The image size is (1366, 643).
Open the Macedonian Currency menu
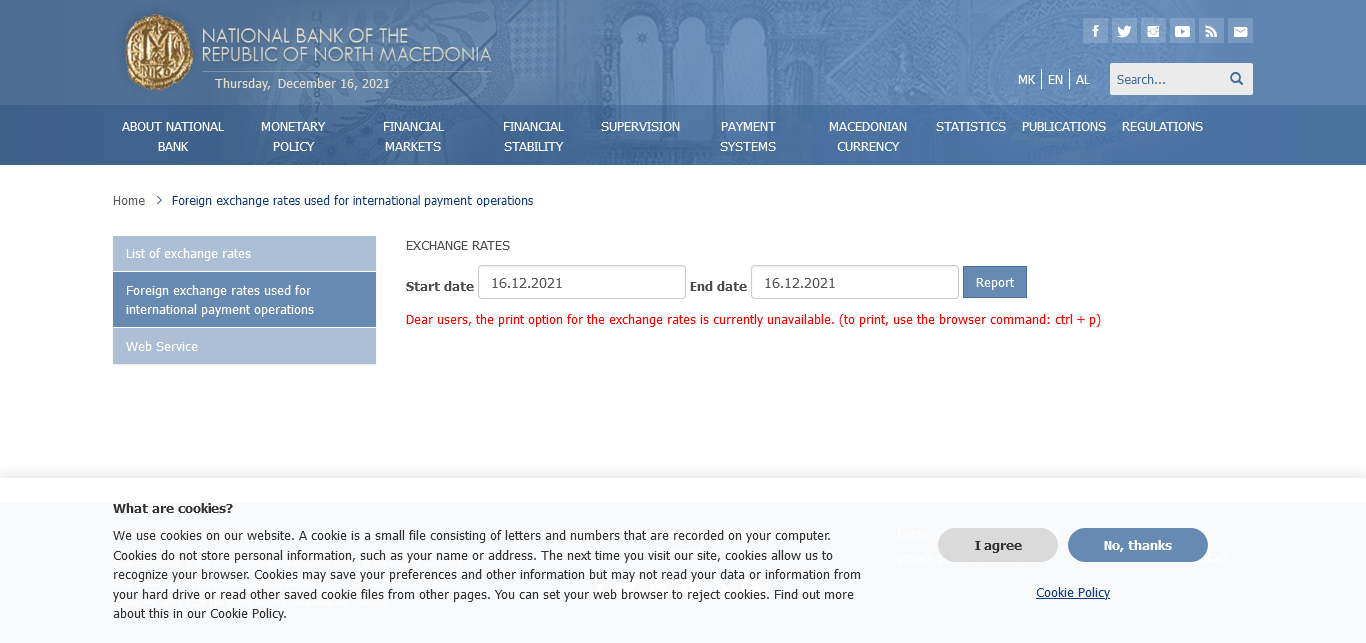tap(867, 136)
